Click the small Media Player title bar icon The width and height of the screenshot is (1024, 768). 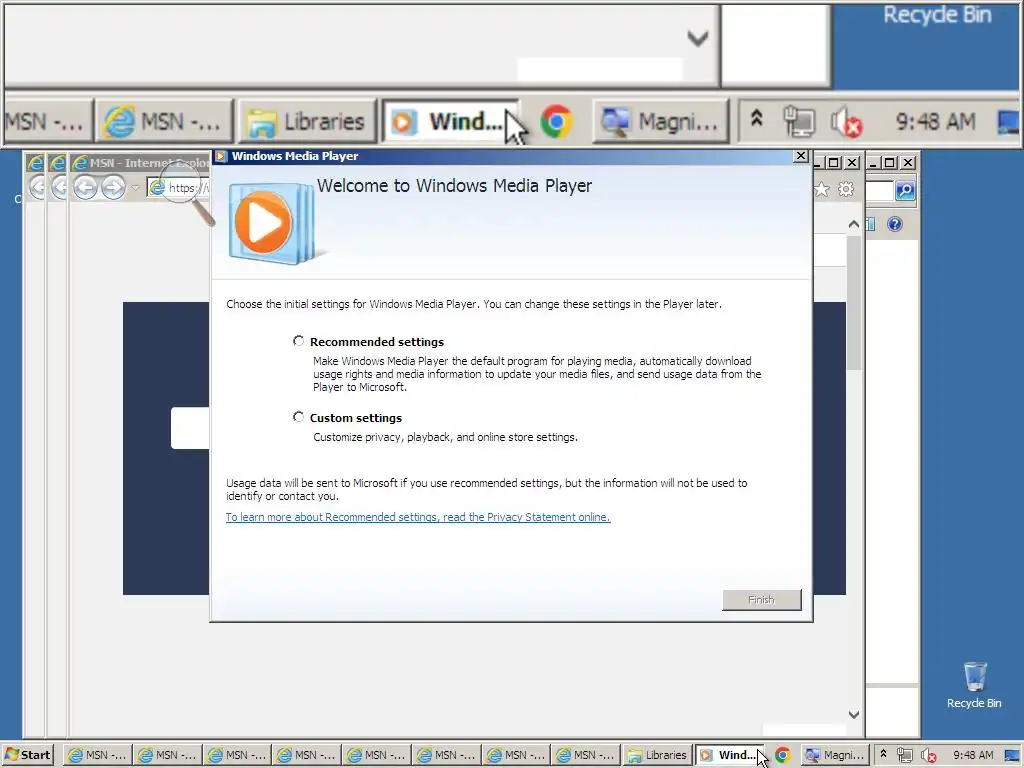[x=221, y=156]
